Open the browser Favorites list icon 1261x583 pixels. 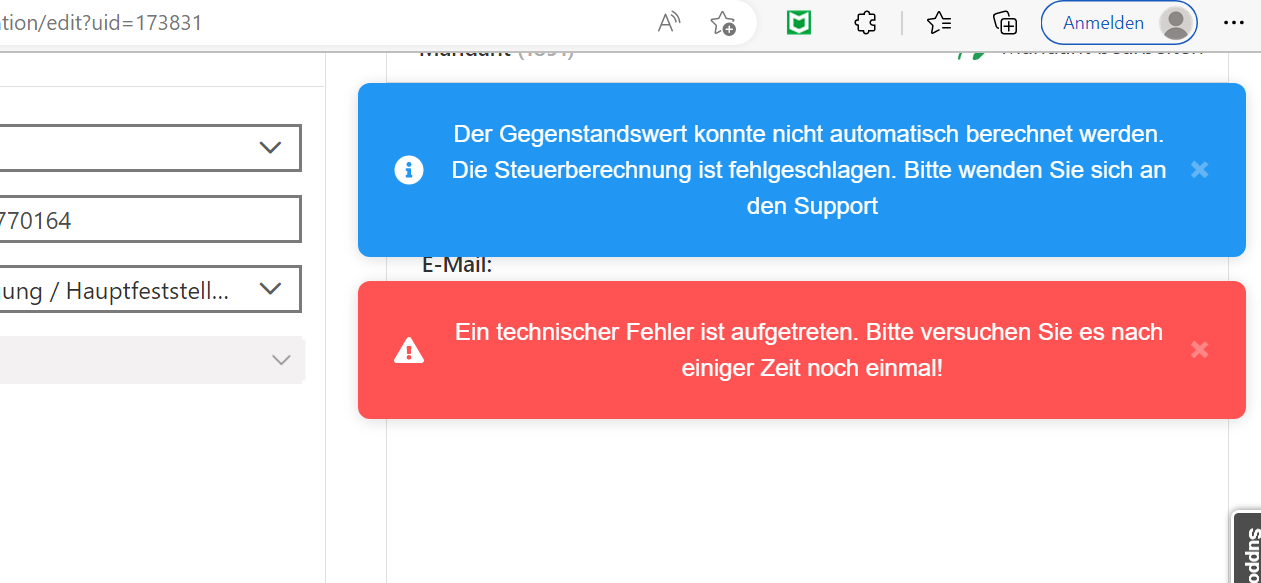tap(939, 23)
